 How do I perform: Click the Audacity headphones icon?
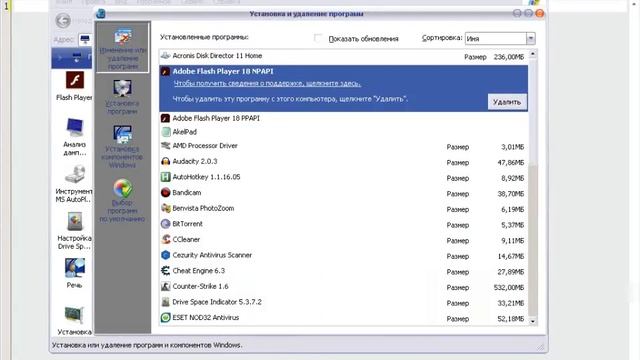pyautogui.click(x=165, y=162)
